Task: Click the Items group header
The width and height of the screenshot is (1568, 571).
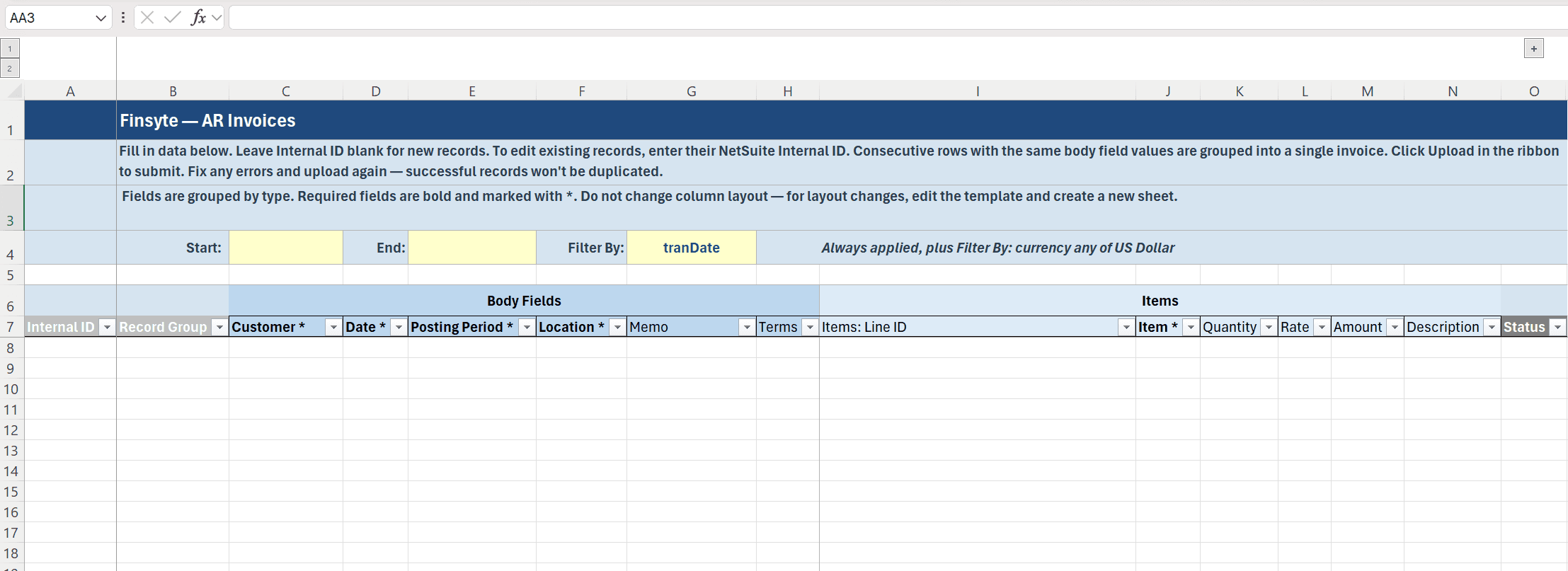Action: (x=1160, y=301)
